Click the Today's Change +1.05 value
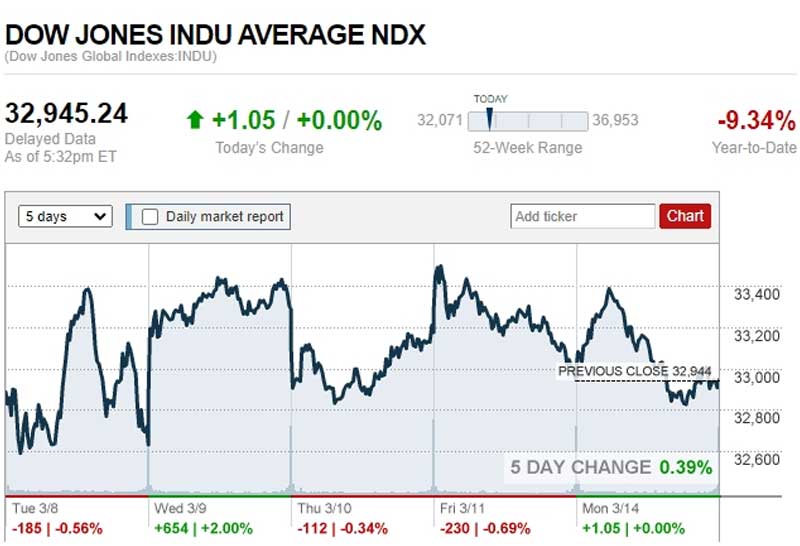Viewport: 800px width, 546px height. 243,121
